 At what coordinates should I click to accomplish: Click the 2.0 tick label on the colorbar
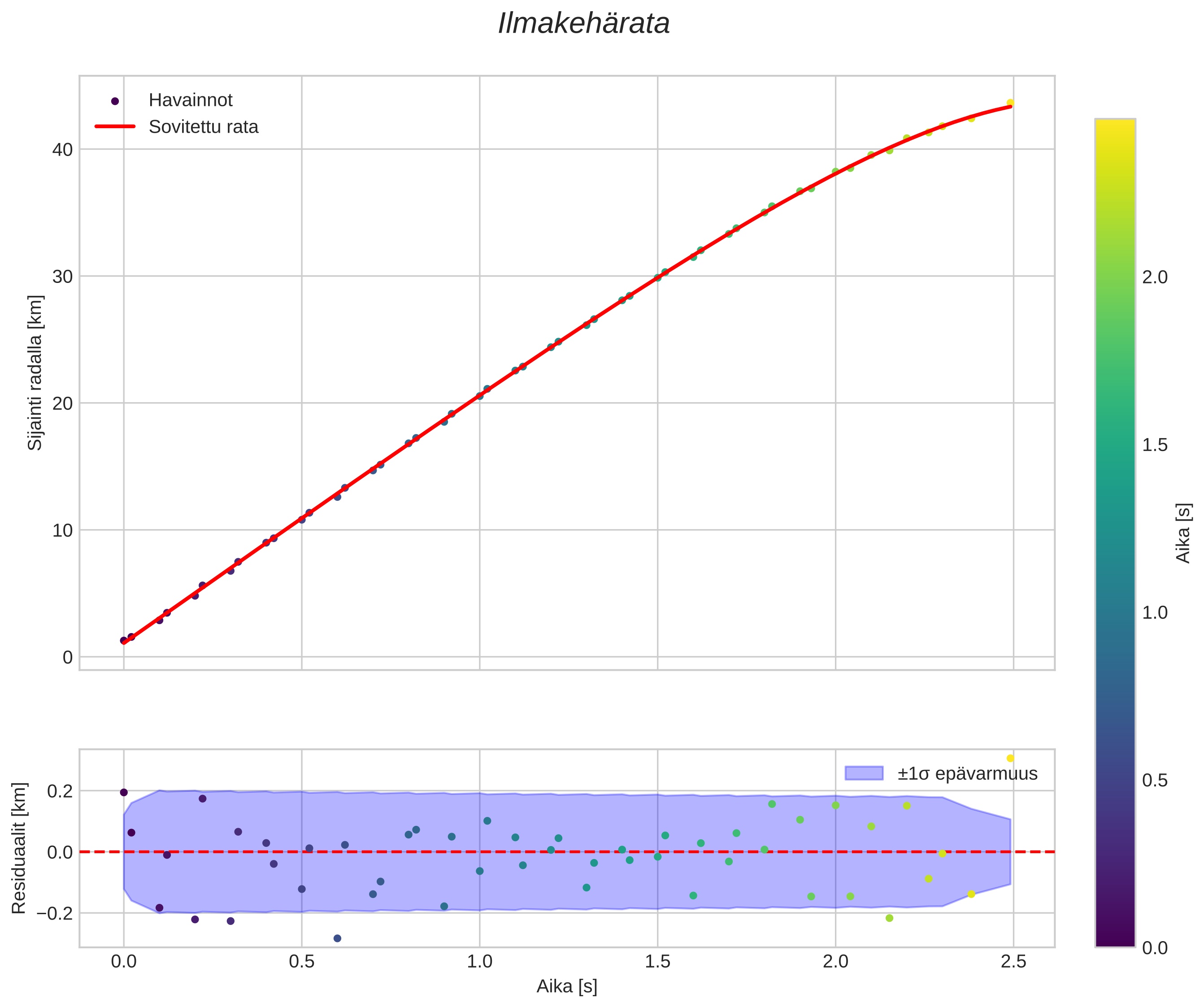click(1154, 278)
